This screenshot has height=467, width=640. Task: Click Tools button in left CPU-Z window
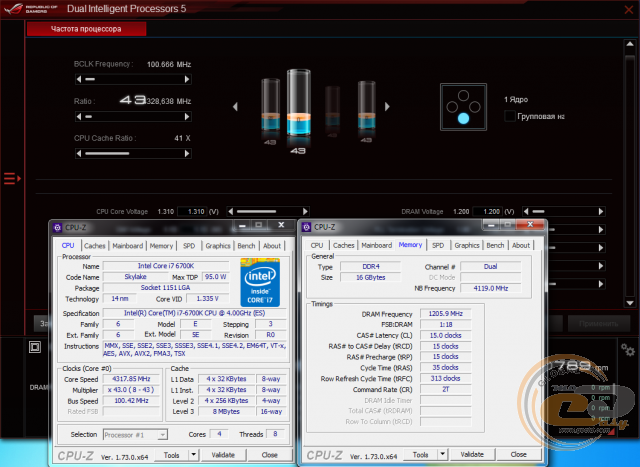(171, 455)
